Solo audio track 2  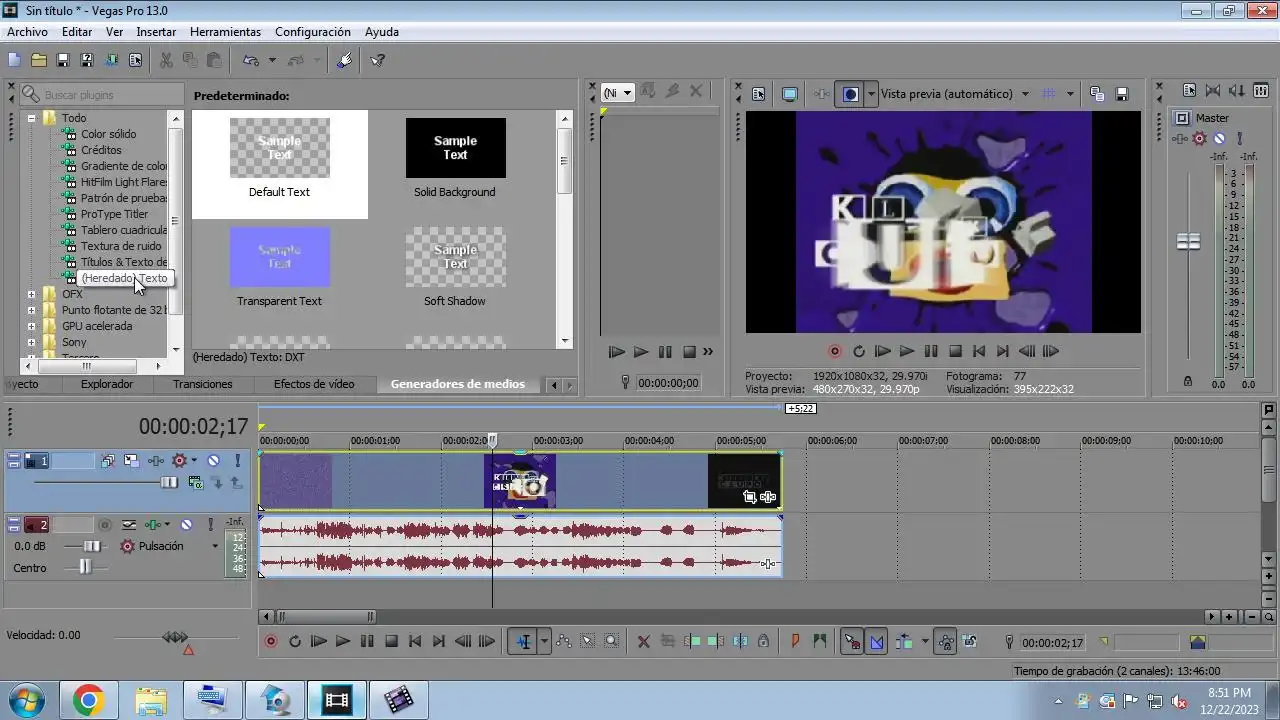(209, 524)
